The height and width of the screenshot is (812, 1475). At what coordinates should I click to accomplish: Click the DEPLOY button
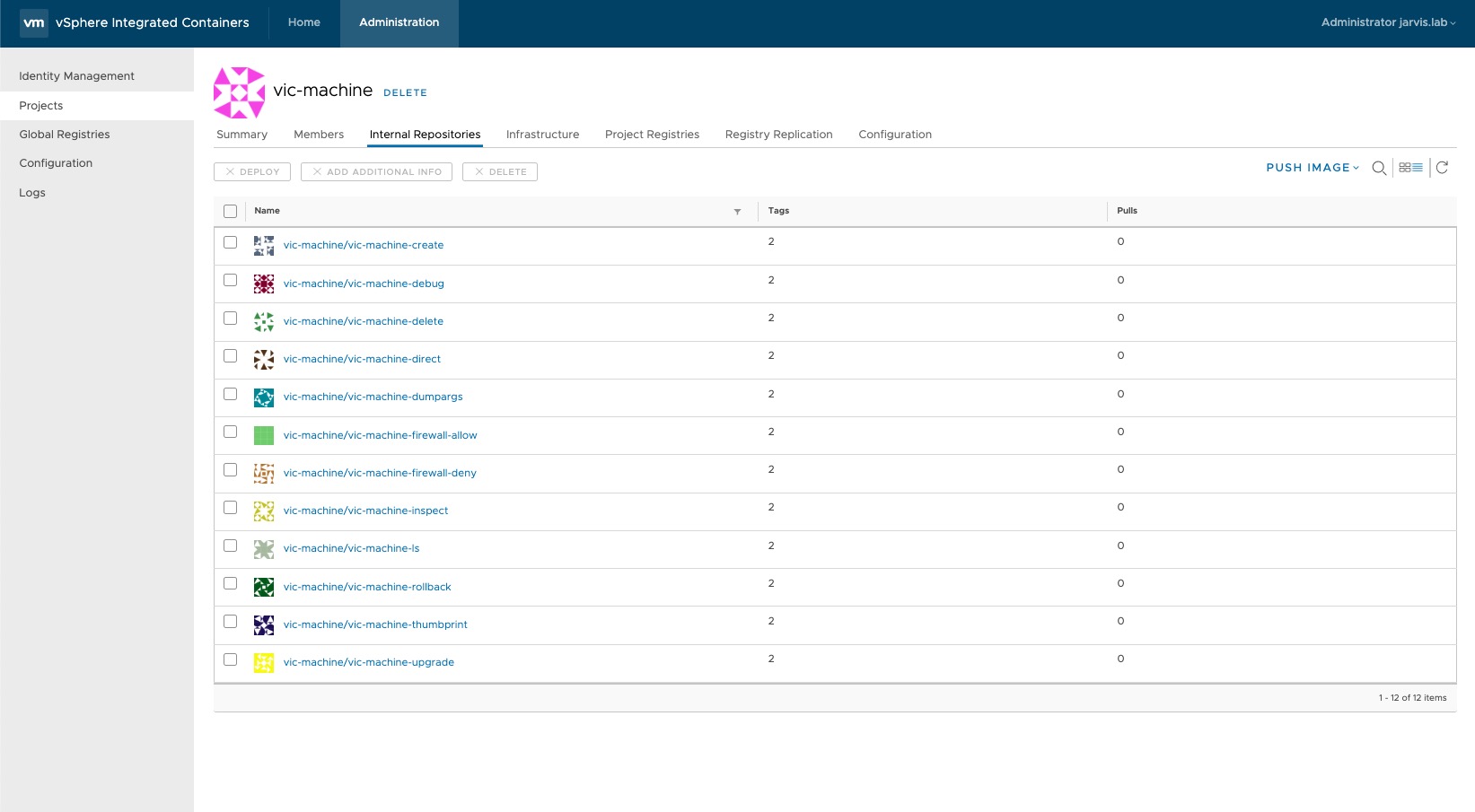pos(252,171)
